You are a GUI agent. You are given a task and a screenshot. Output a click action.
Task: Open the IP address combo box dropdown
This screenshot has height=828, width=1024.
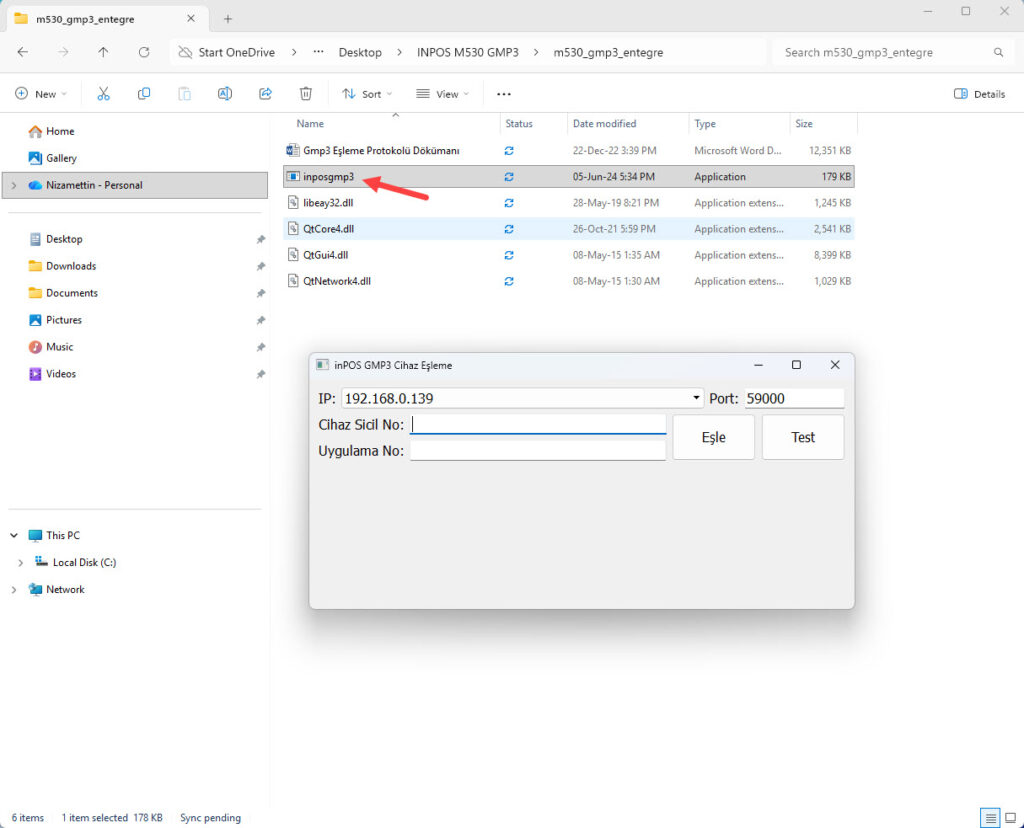coord(697,398)
